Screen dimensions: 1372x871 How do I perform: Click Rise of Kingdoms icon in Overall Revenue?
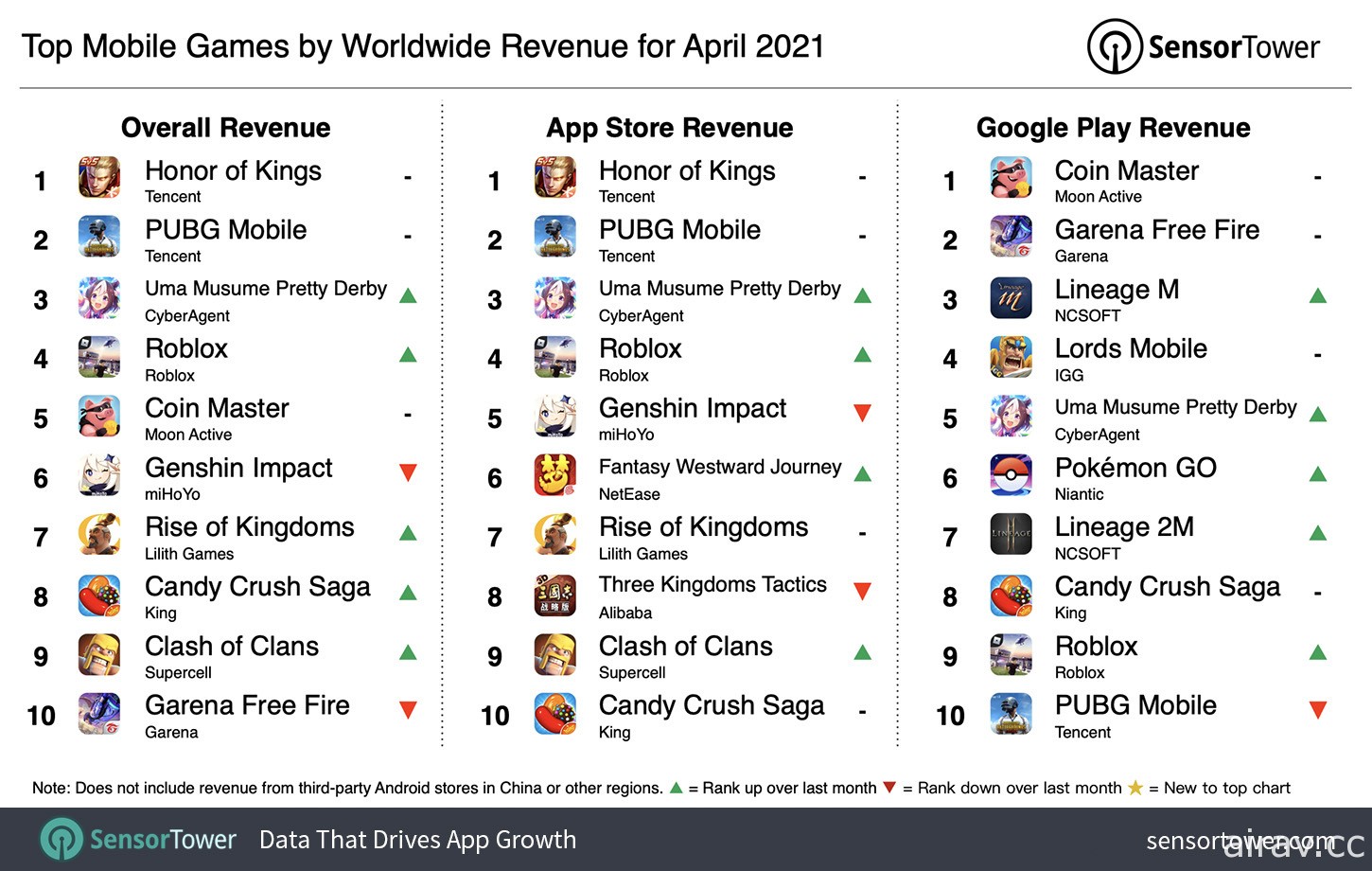pyautogui.click(x=99, y=535)
